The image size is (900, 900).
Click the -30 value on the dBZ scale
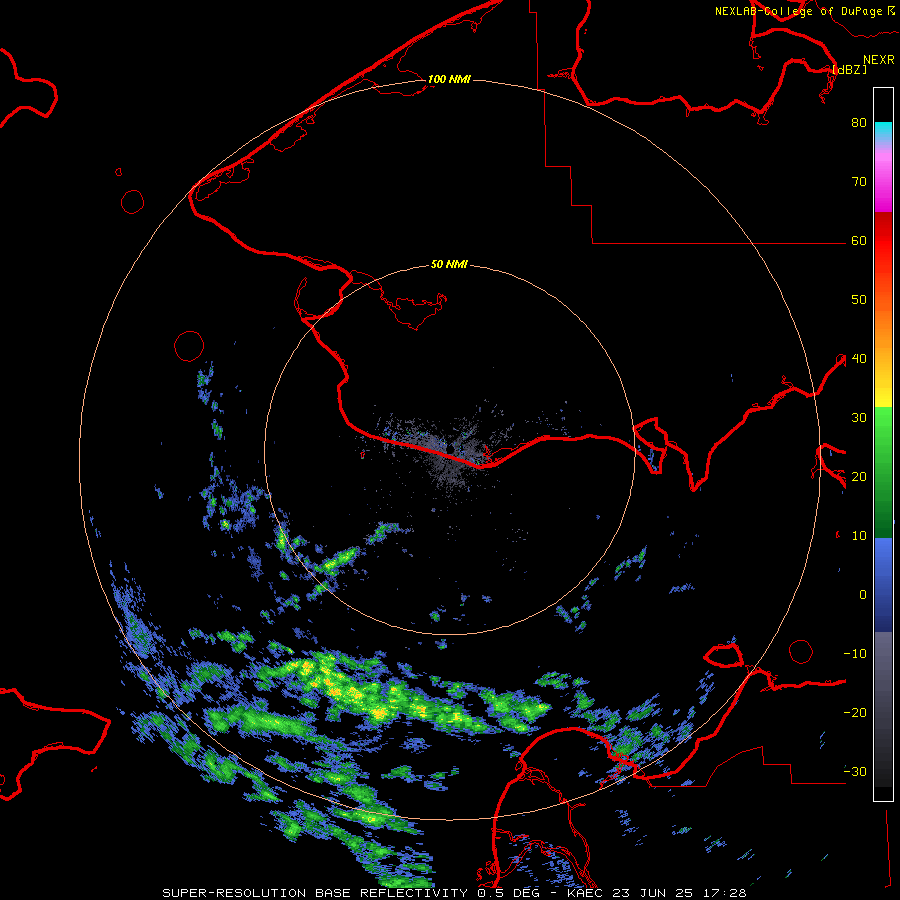855,771
